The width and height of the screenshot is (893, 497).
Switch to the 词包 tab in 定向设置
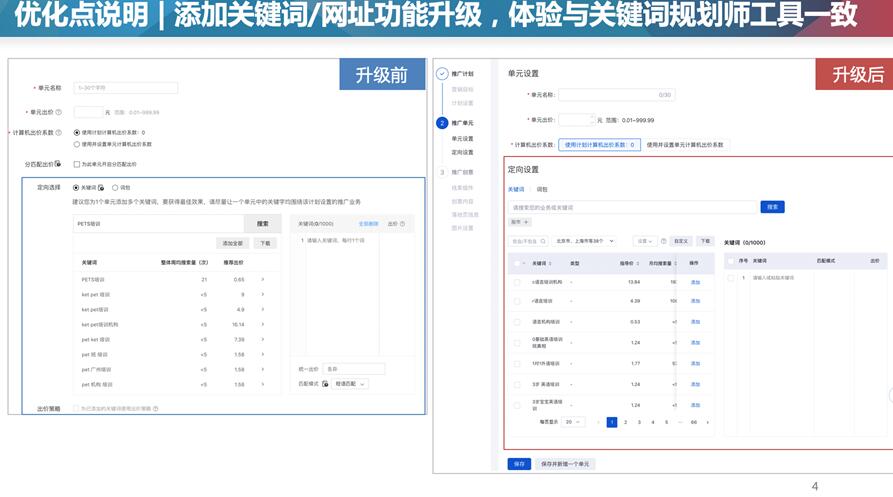click(542, 189)
